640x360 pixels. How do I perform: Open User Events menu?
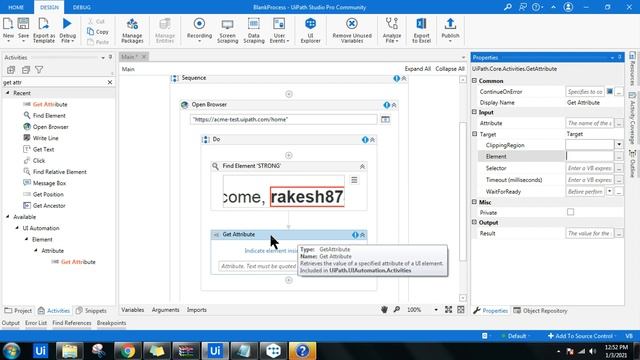pos(279,30)
